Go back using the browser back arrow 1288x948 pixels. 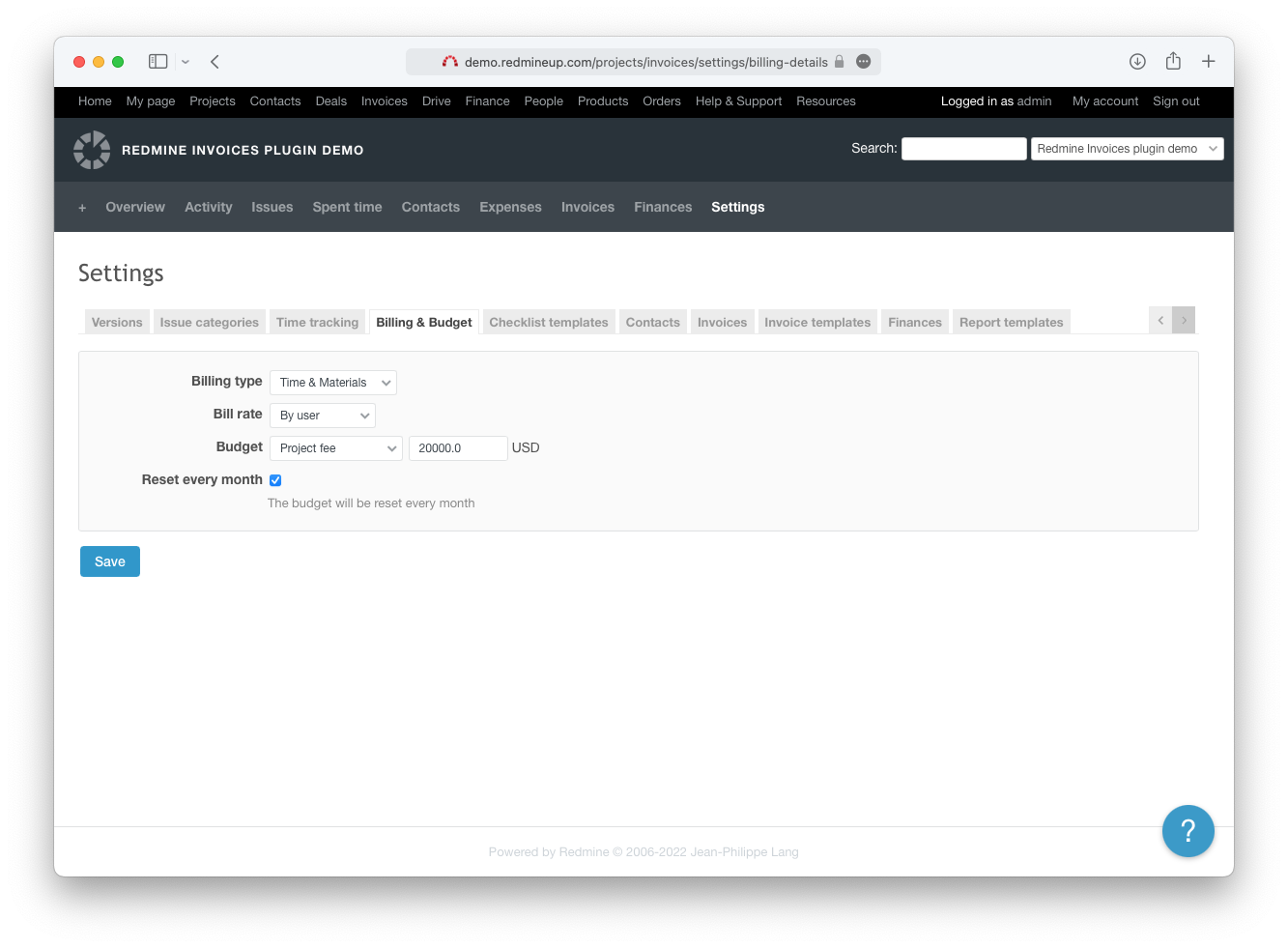(215, 62)
